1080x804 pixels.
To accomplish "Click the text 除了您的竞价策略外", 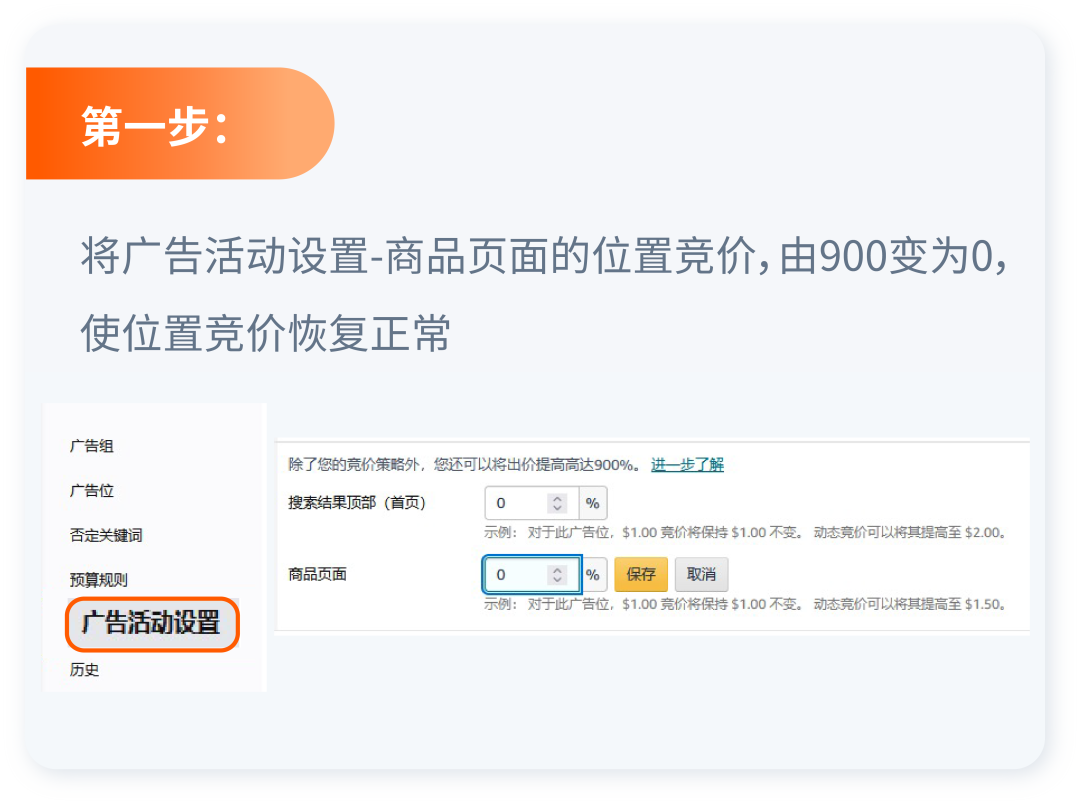I will tap(353, 465).
